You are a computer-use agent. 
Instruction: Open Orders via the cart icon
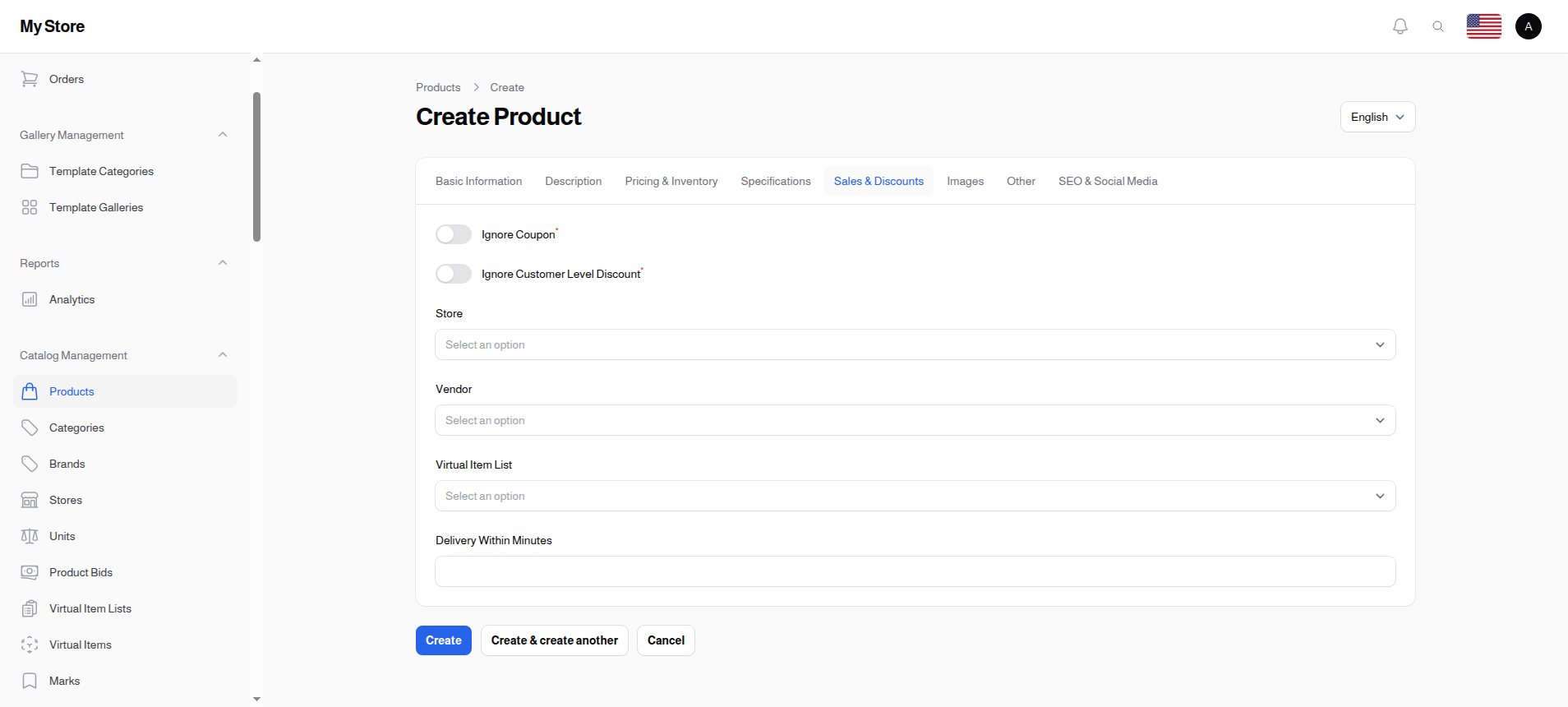(x=30, y=79)
